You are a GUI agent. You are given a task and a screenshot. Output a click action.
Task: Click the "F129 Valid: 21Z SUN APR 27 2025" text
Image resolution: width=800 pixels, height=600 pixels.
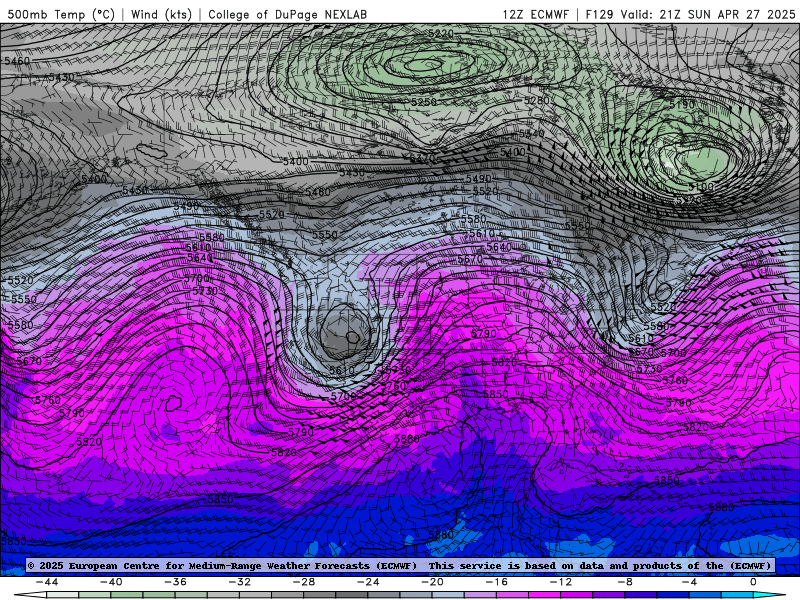coord(690,14)
